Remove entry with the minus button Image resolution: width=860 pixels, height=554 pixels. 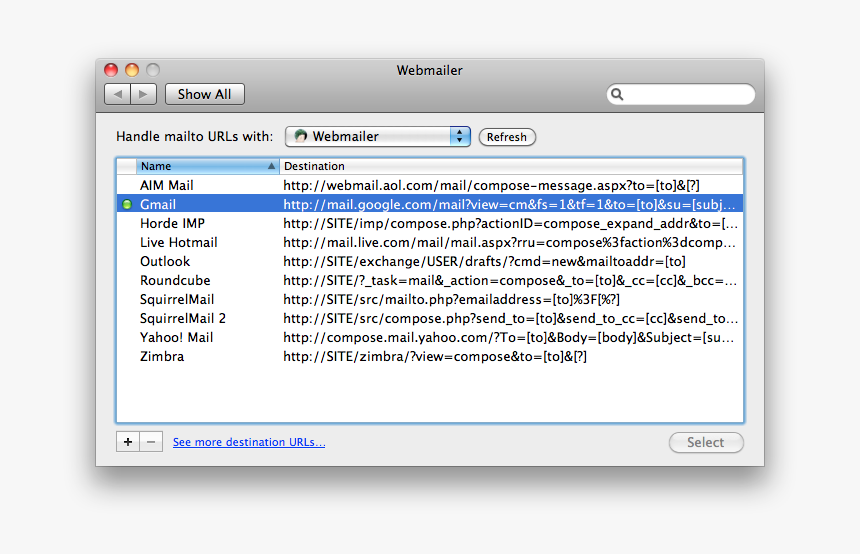pyautogui.click(x=151, y=442)
